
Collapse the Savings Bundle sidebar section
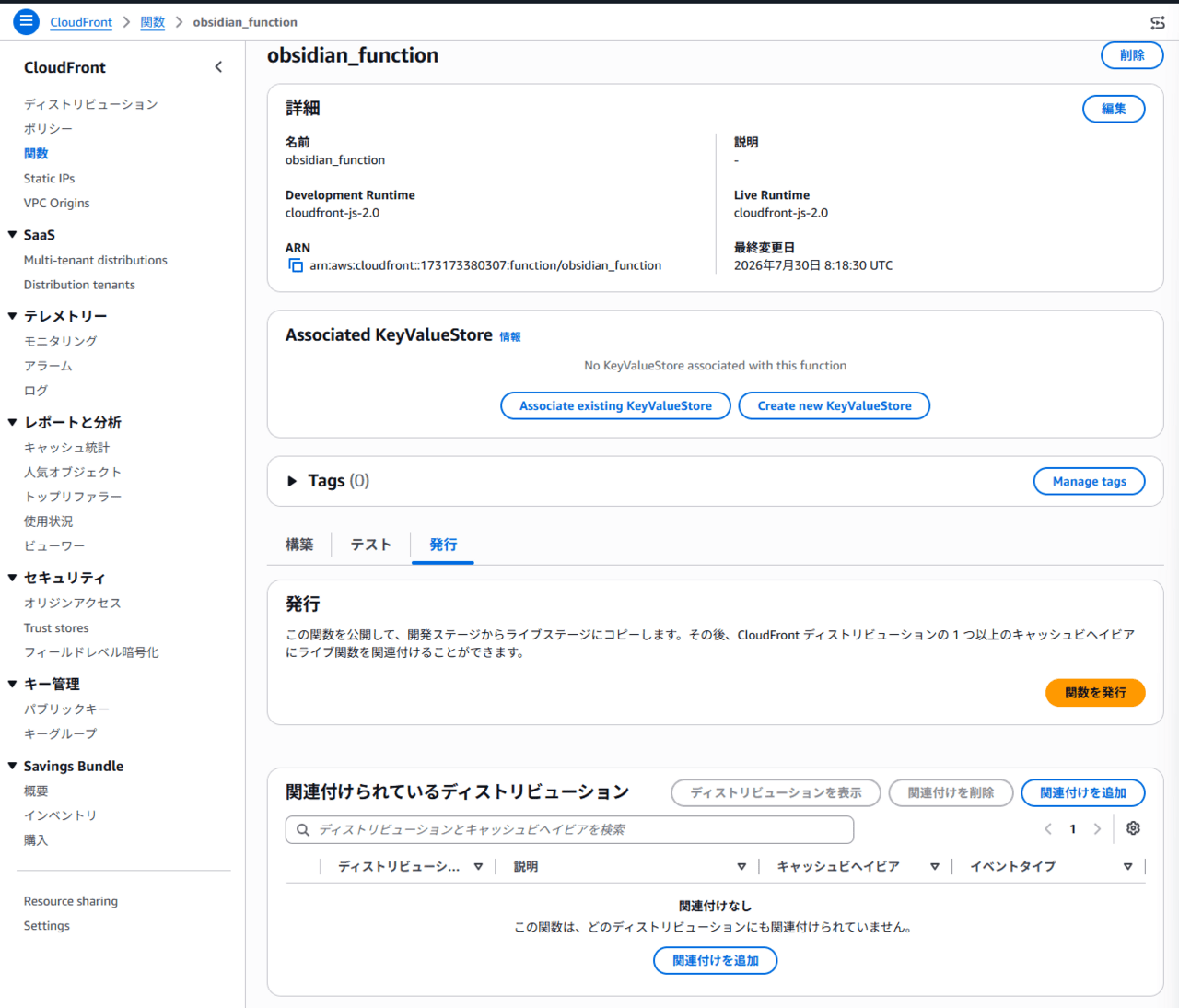pyautogui.click(x=13, y=766)
